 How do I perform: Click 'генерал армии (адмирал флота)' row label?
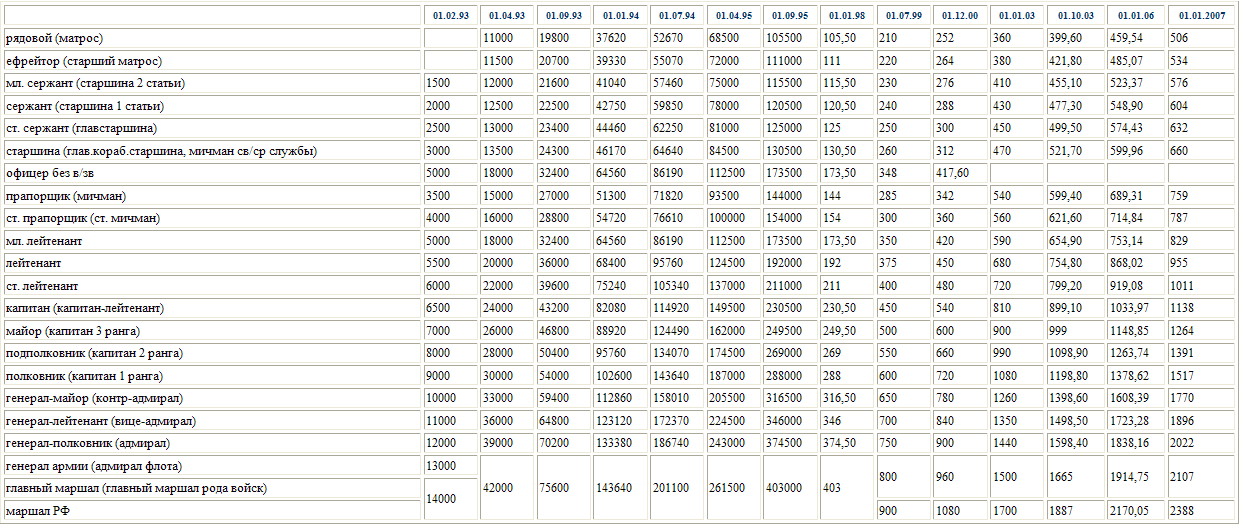coord(93,466)
